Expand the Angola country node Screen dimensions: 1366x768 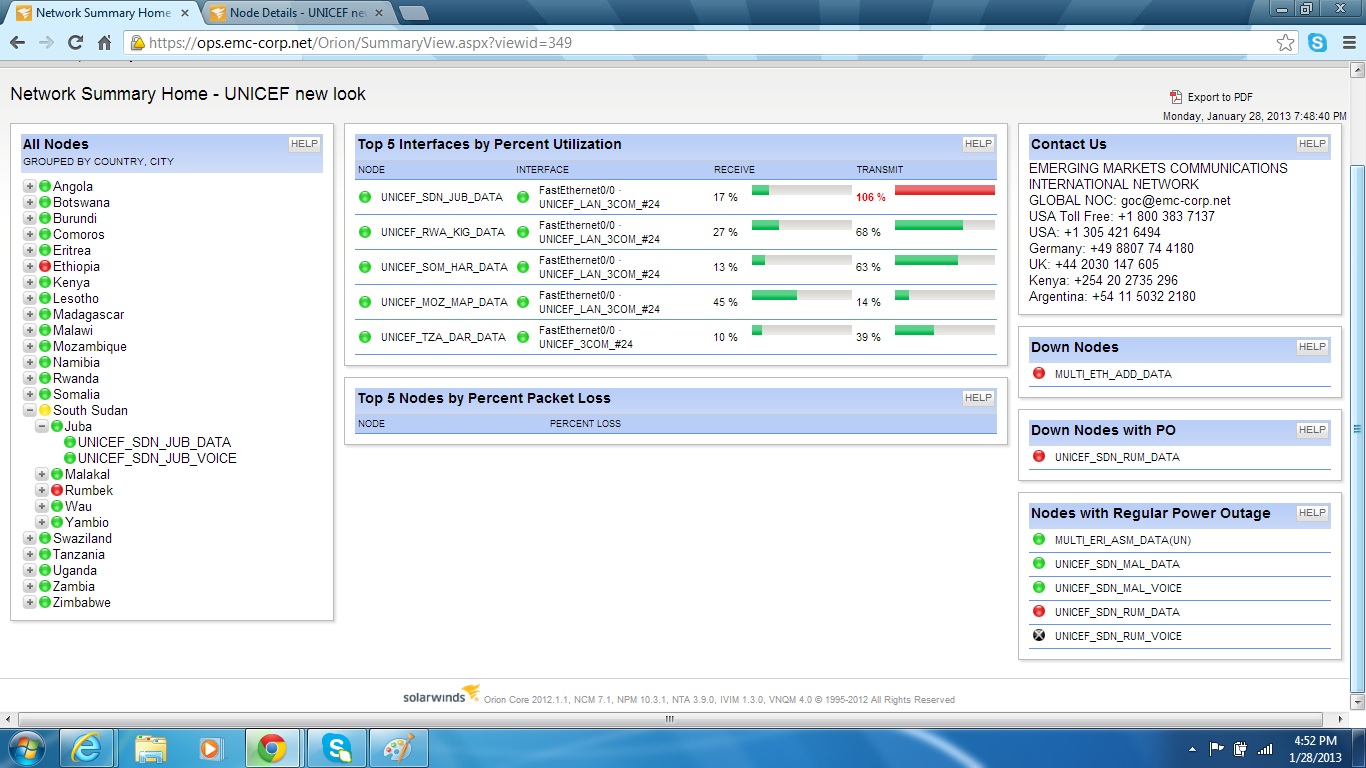click(x=28, y=186)
